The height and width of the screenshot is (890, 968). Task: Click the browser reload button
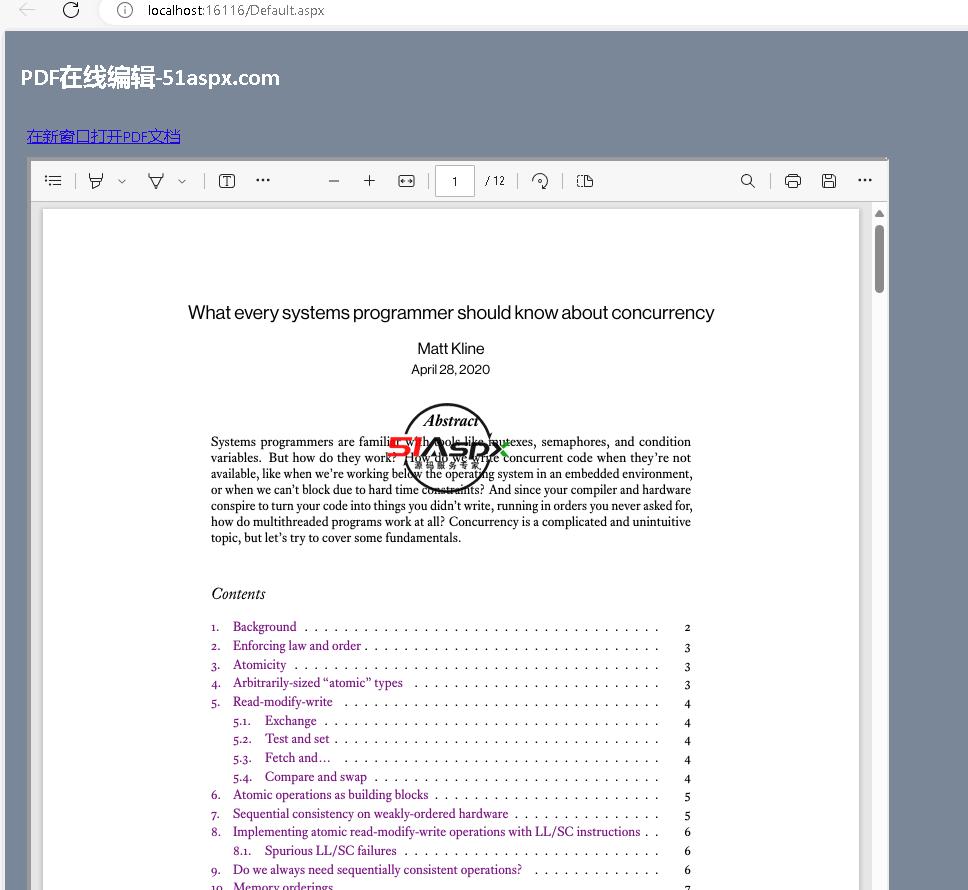[x=71, y=10]
